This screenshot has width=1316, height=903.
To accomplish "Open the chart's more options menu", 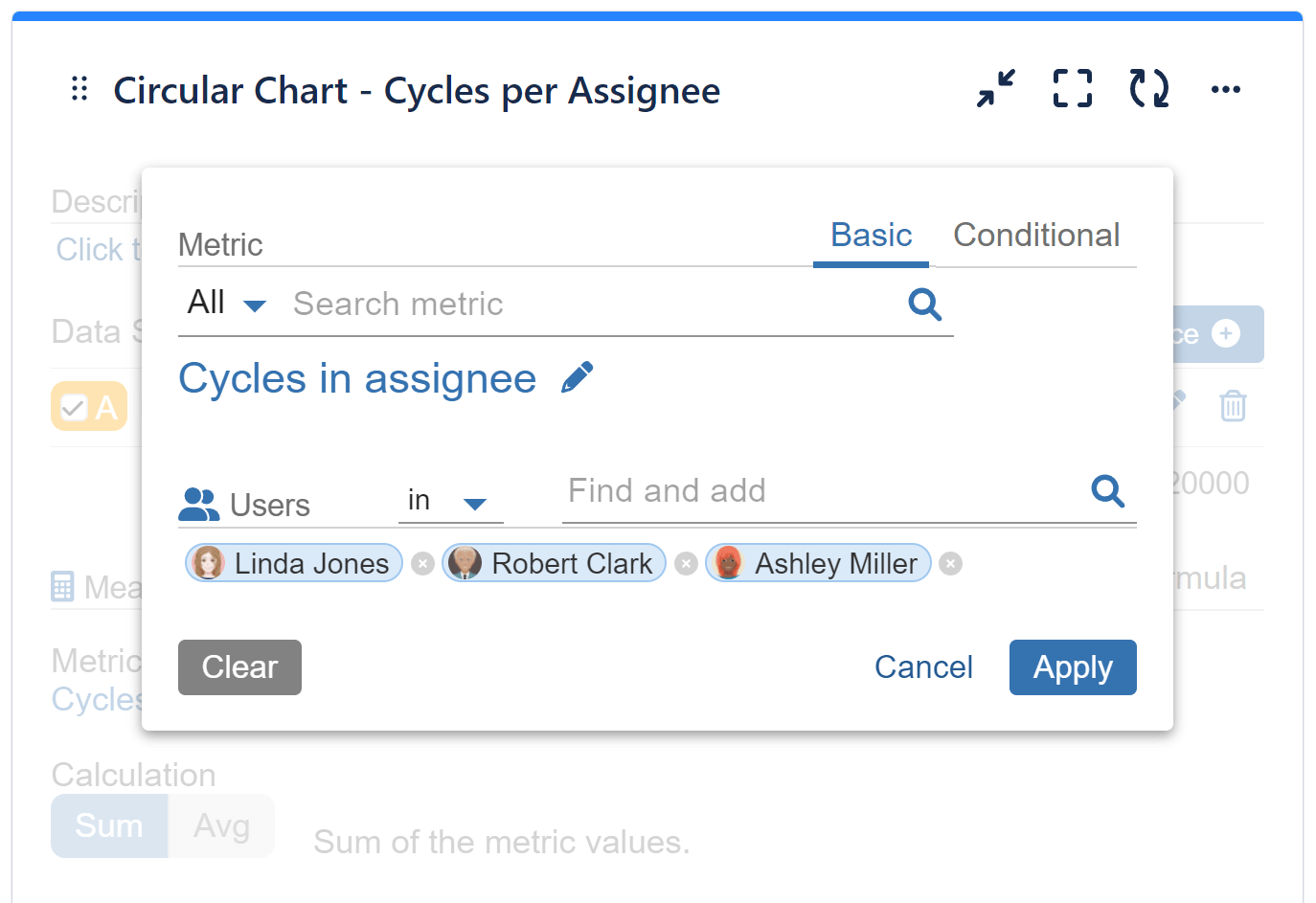I will click(1226, 89).
